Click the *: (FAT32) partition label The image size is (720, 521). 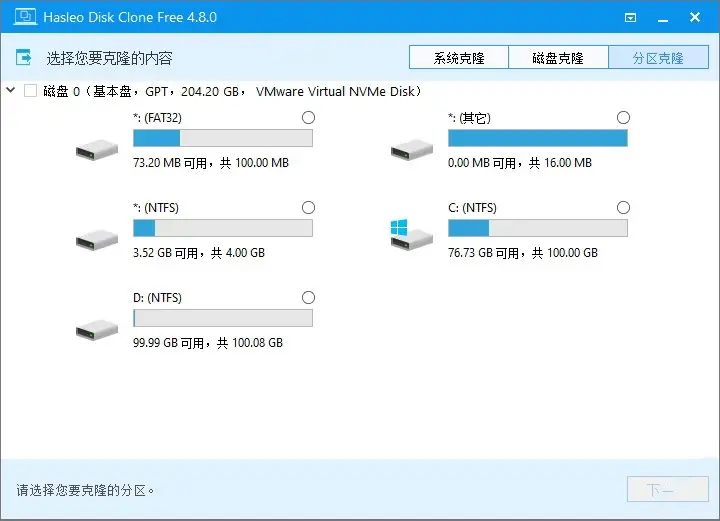tap(158, 118)
